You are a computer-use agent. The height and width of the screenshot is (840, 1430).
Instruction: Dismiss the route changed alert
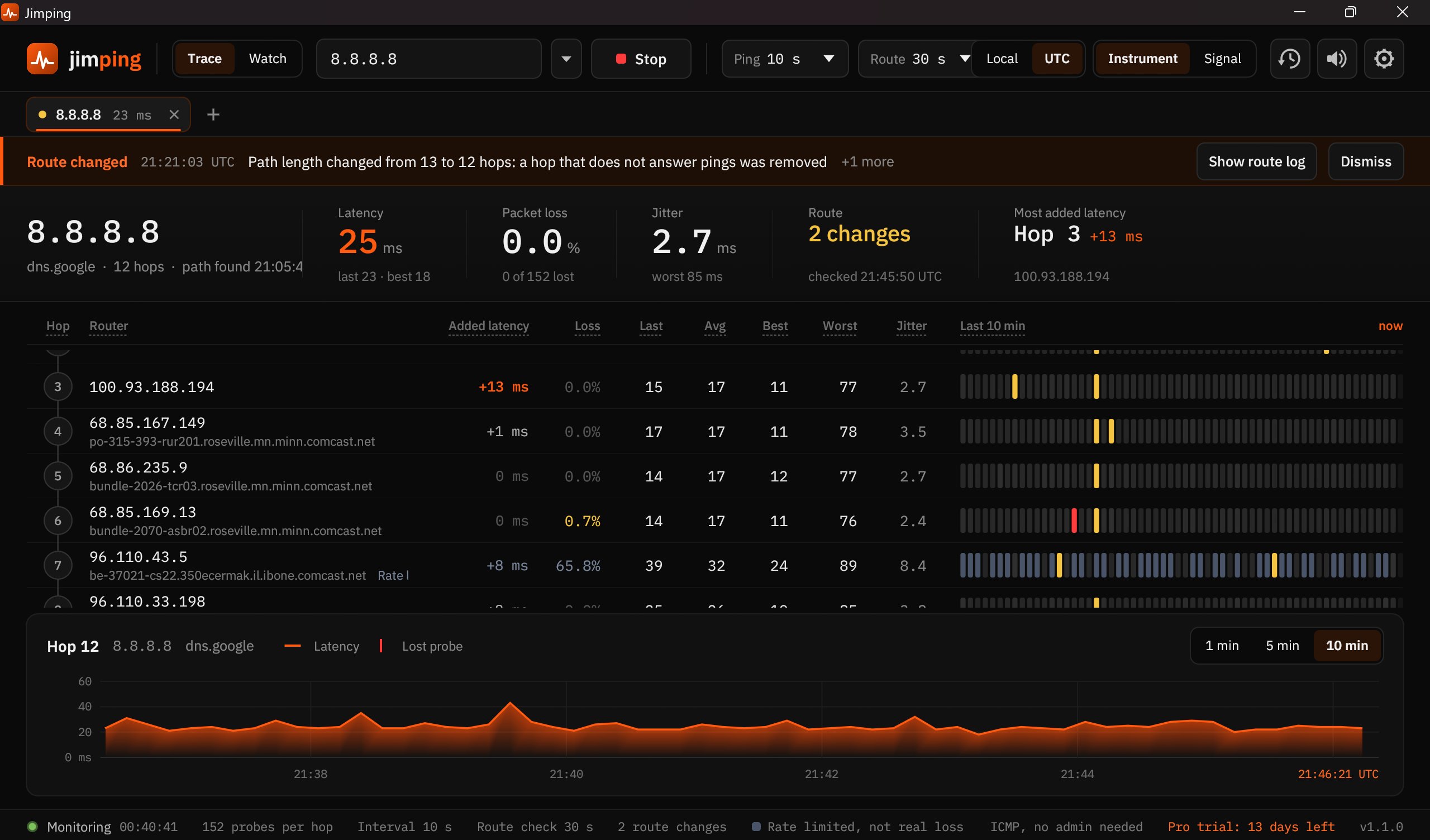point(1365,161)
